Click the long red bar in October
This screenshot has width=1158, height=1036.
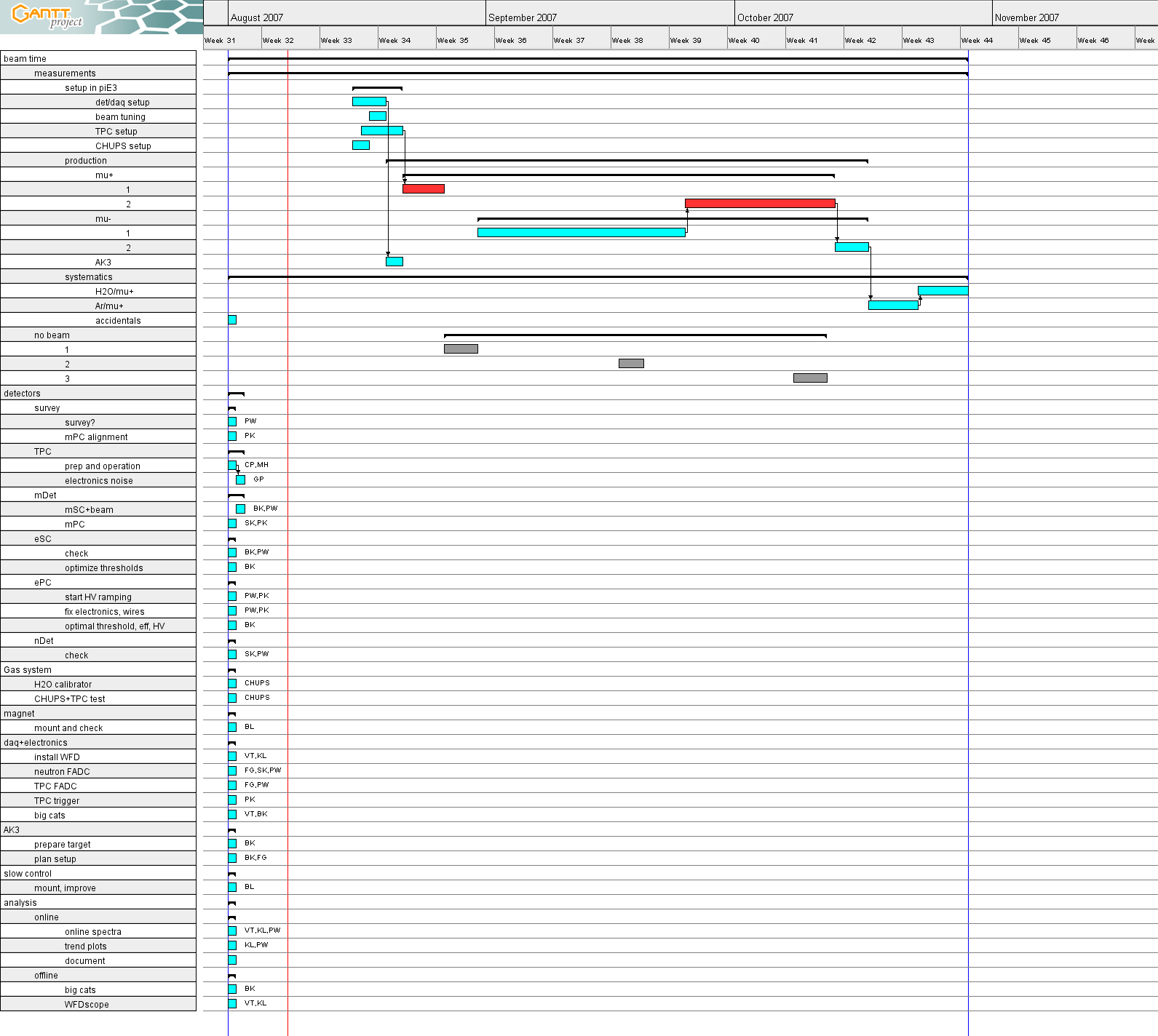[759, 204]
